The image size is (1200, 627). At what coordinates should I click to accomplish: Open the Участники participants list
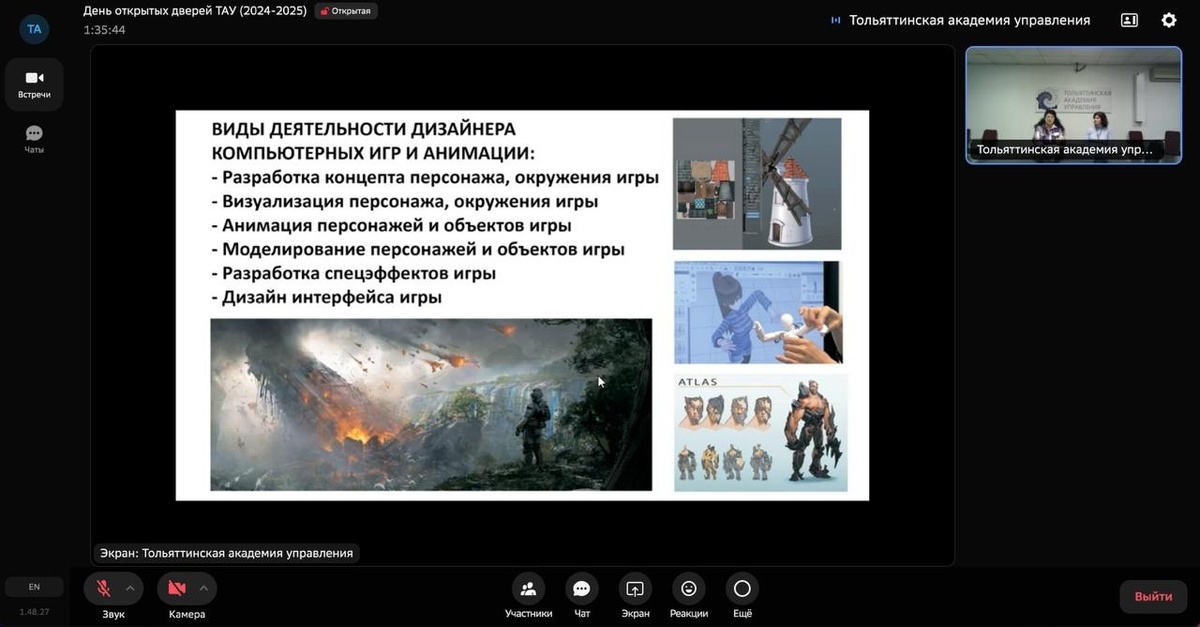pos(528,595)
